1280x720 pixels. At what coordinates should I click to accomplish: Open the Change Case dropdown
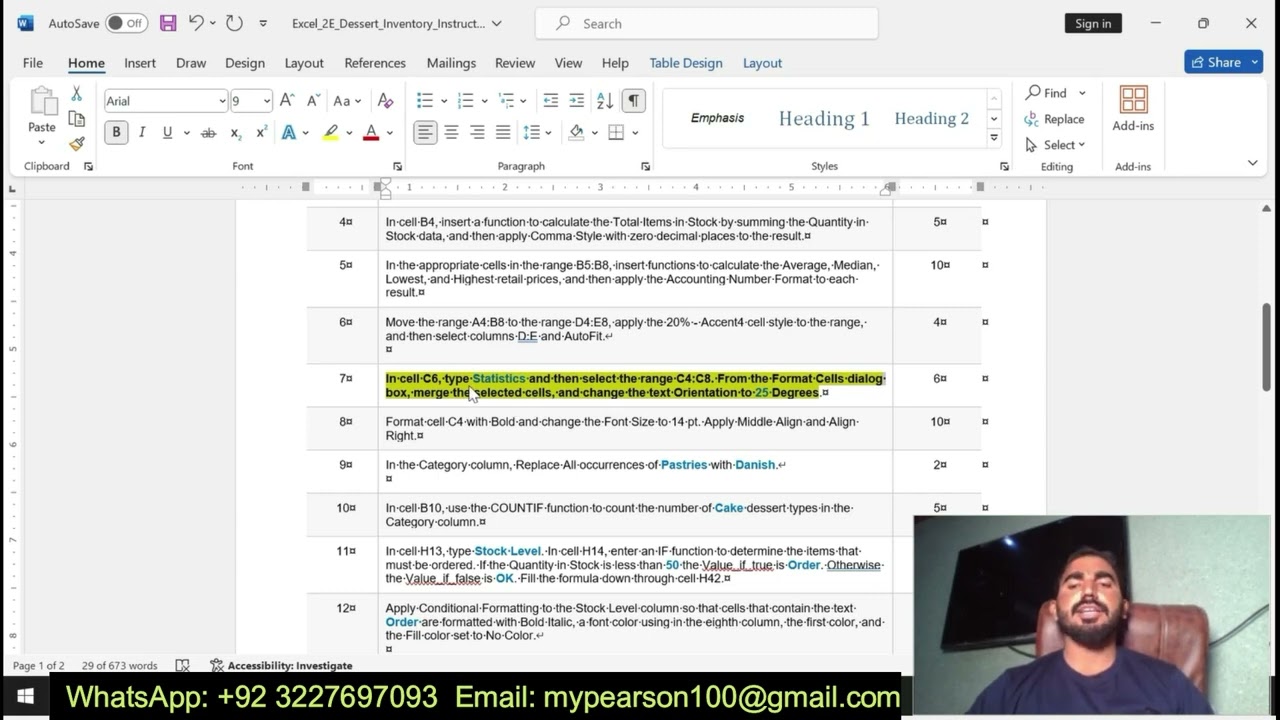[347, 101]
